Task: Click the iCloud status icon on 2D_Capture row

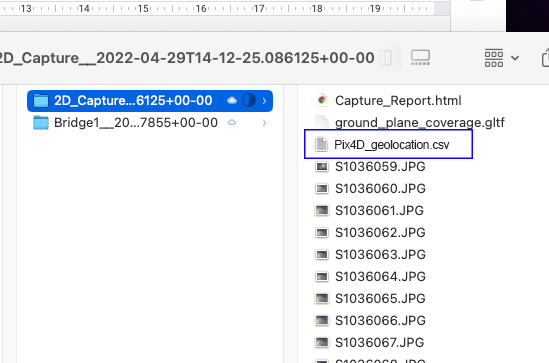Action: pyautogui.click(x=232, y=101)
